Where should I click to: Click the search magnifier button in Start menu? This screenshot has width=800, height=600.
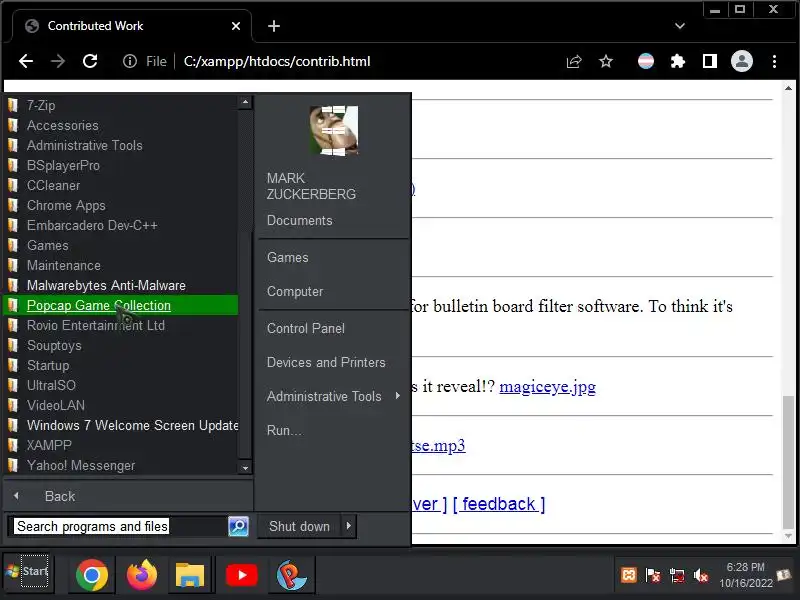[x=238, y=526]
